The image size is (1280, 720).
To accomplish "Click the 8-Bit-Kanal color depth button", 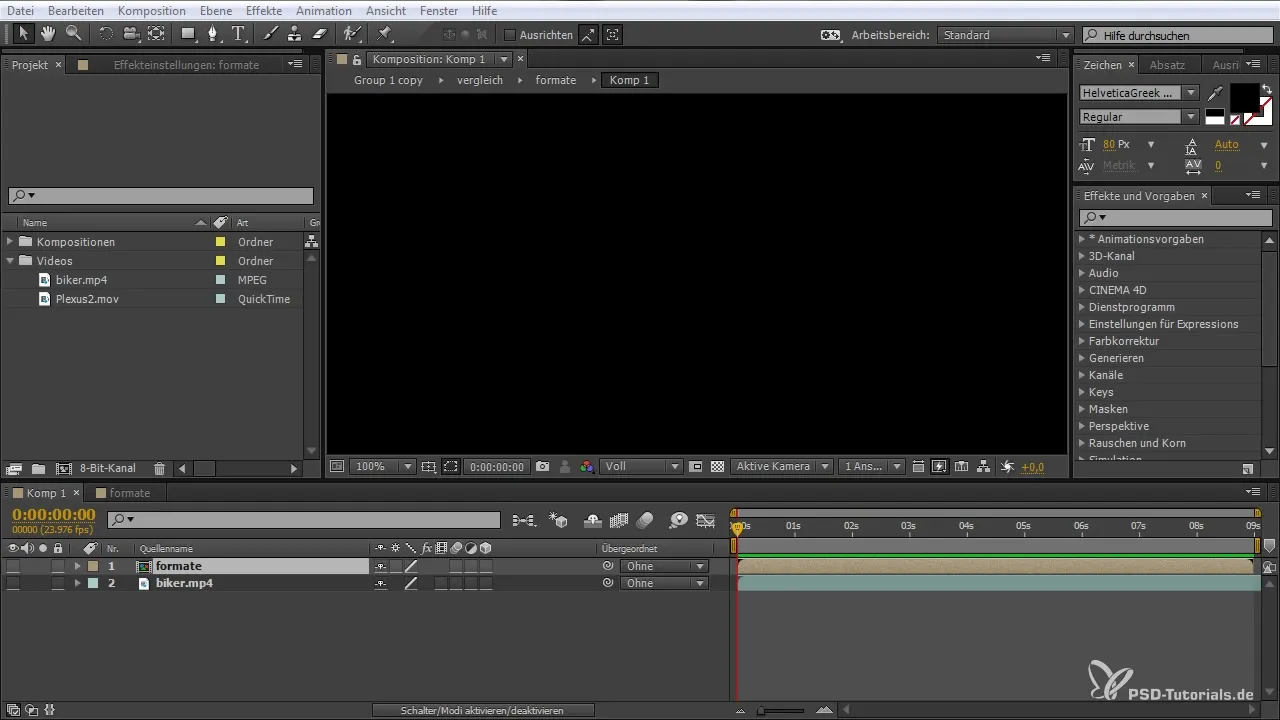I will (x=108, y=468).
